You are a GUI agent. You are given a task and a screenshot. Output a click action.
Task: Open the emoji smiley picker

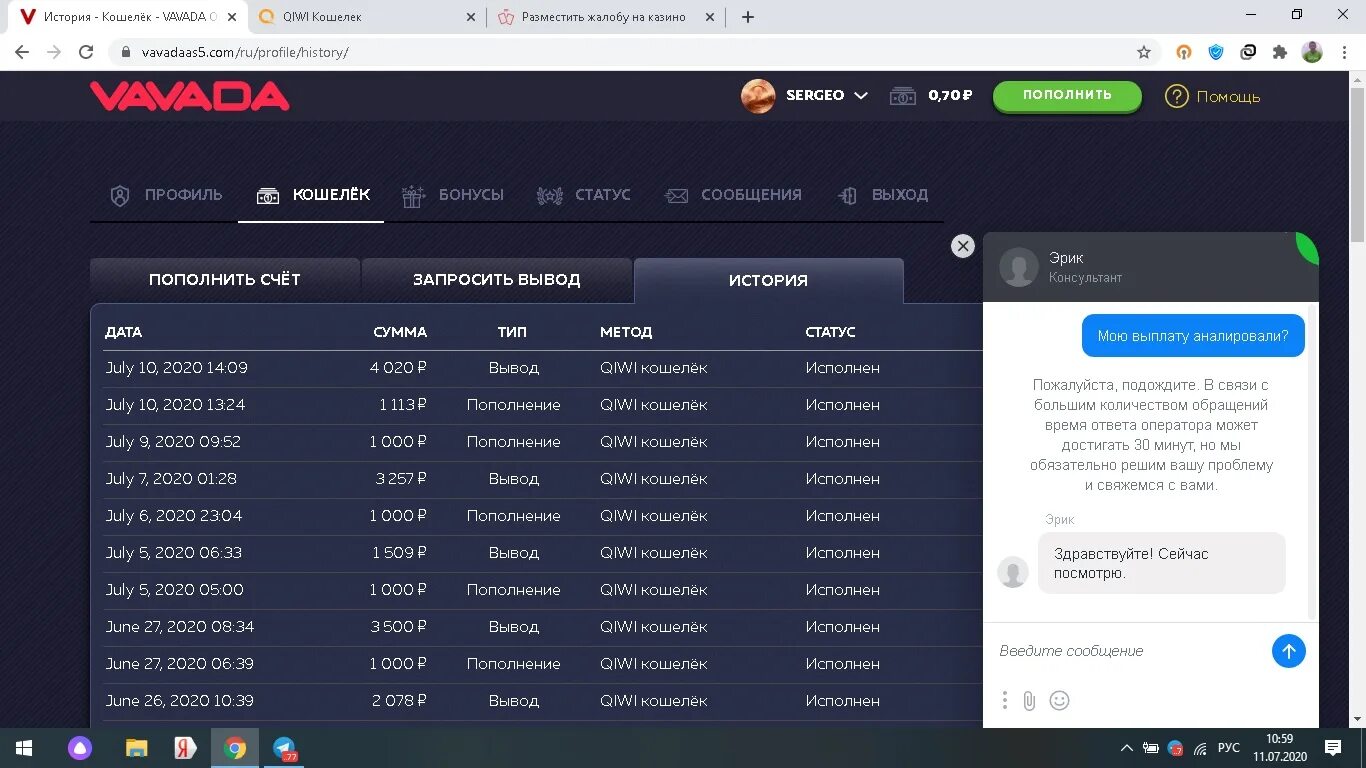tap(1060, 701)
